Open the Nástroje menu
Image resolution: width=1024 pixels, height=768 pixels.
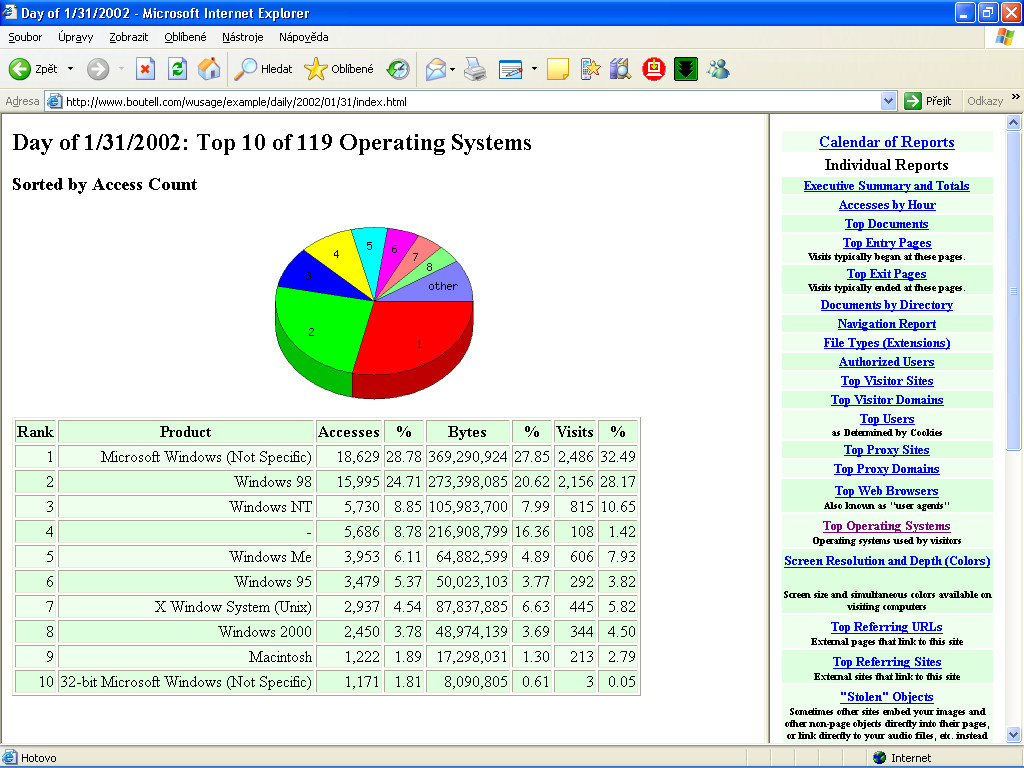(242, 37)
